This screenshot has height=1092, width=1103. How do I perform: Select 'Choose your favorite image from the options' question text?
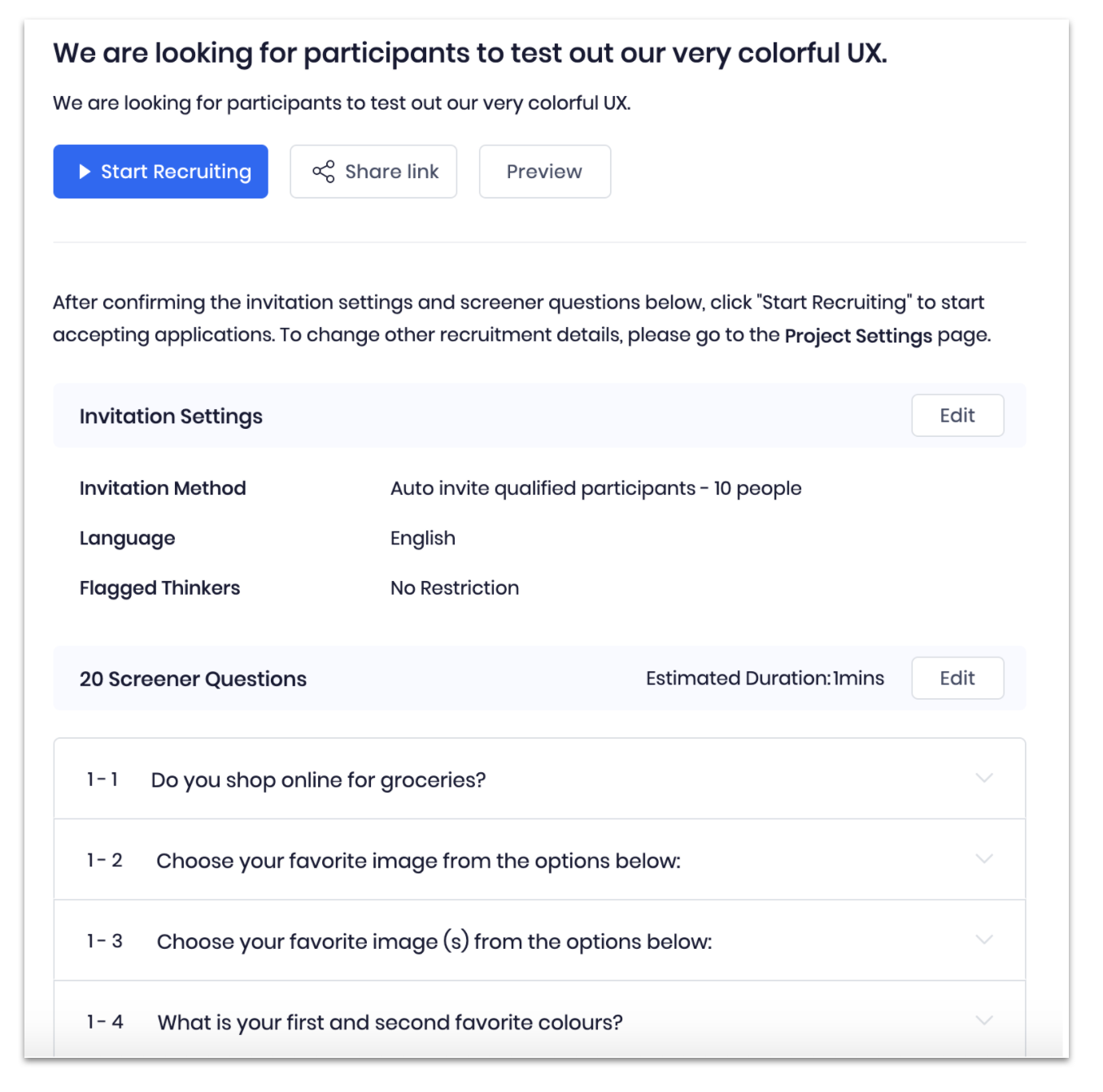pos(418,861)
